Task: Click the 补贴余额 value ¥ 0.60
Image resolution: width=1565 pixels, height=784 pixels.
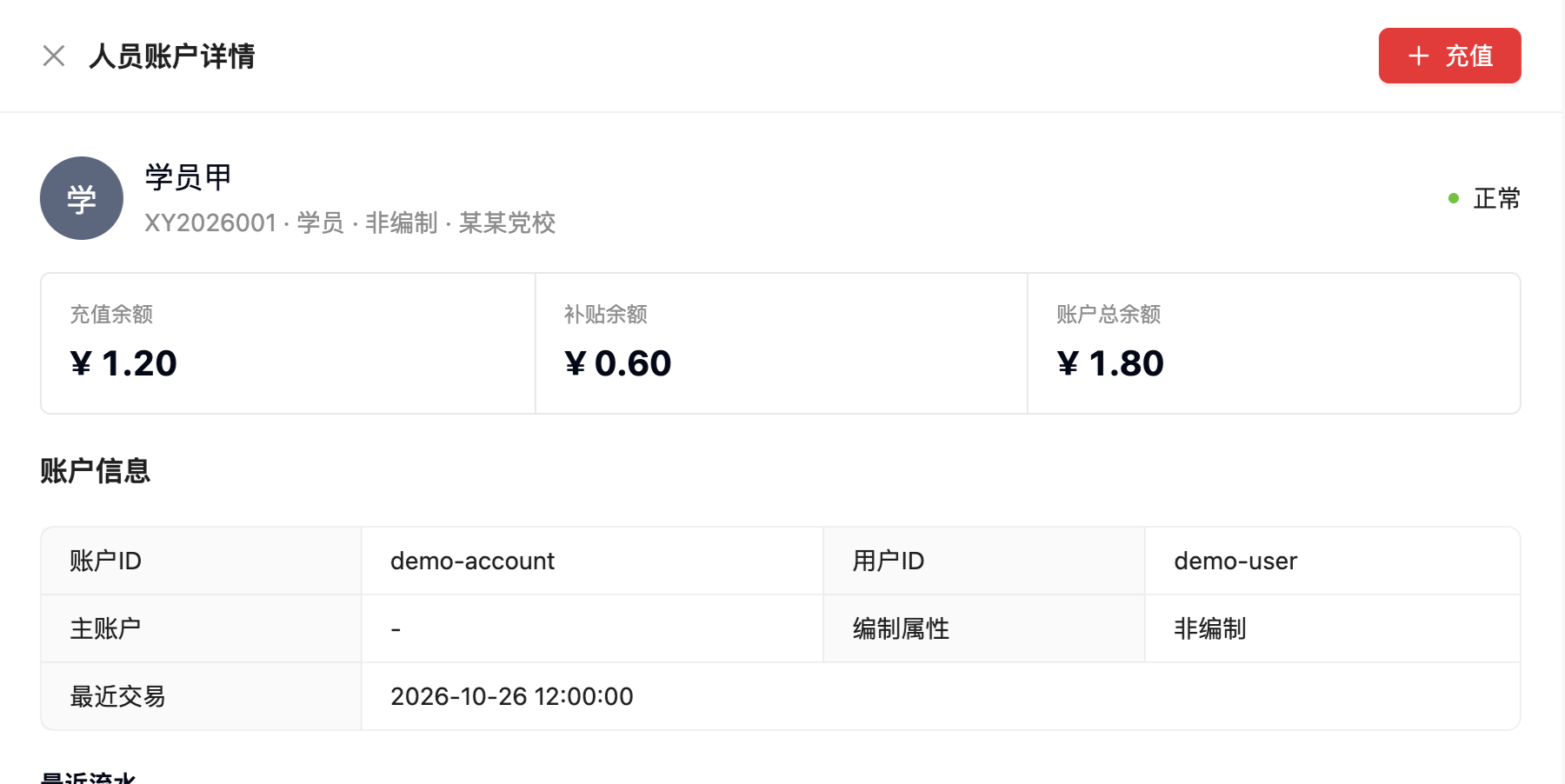Action: click(617, 363)
